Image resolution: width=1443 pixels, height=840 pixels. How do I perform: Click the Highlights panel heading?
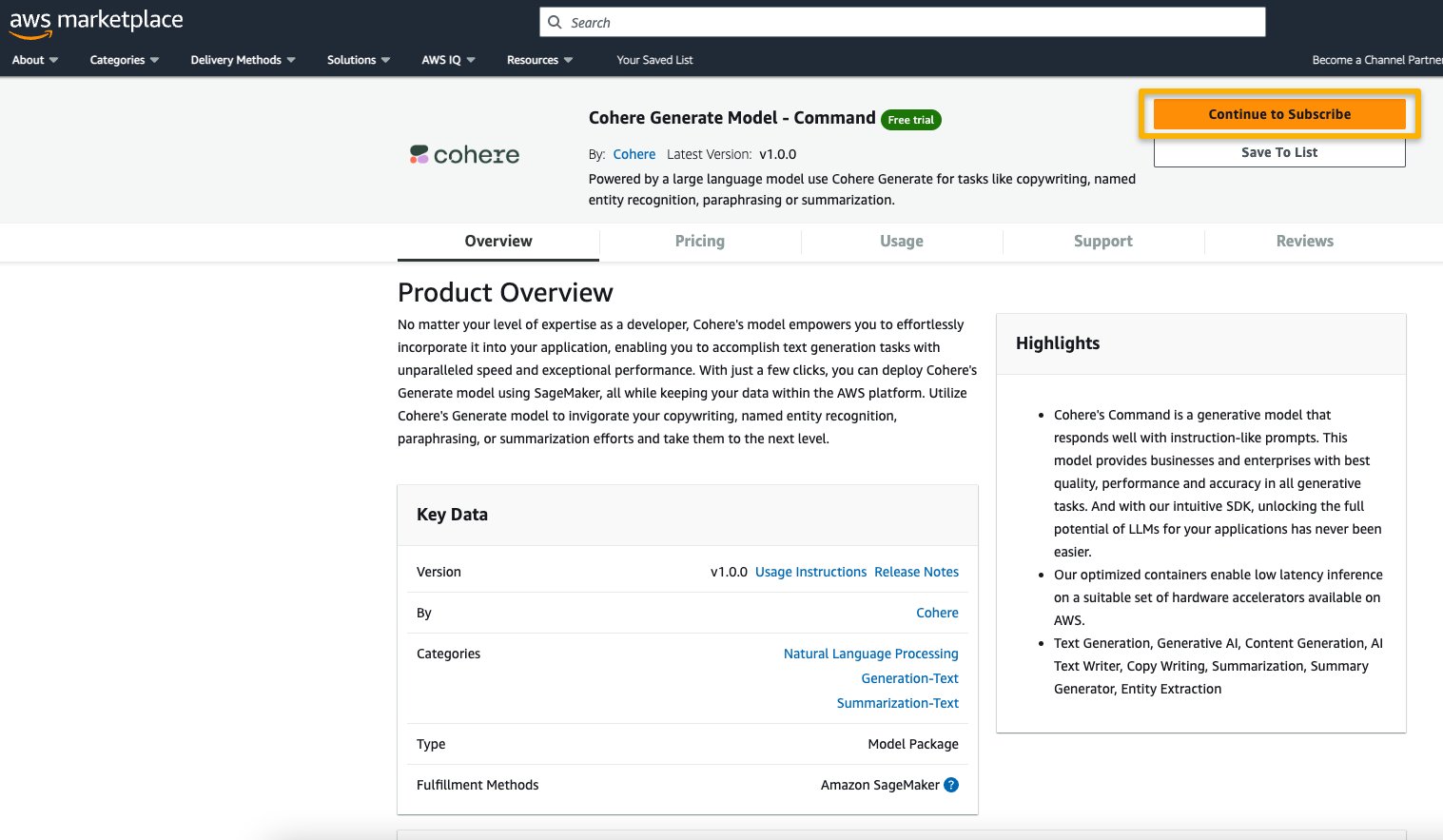[x=1058, y=343]
